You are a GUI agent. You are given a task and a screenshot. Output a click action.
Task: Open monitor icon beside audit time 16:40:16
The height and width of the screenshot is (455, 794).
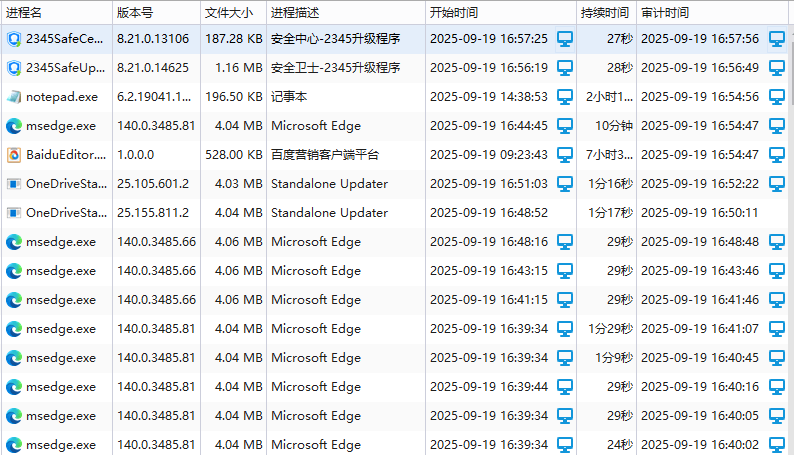(777, 387)
